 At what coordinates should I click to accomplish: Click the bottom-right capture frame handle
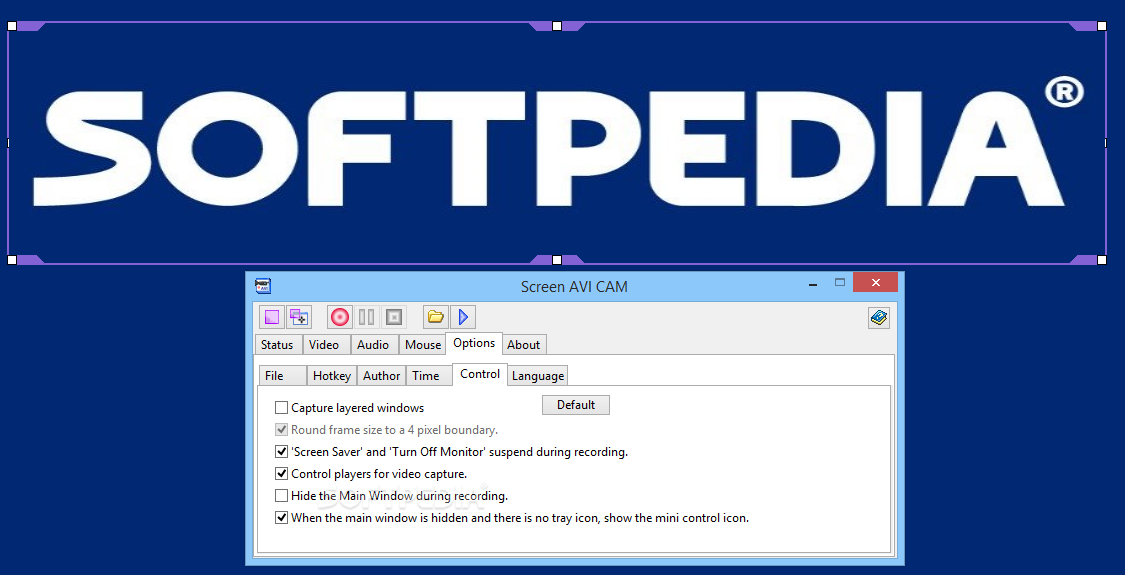coord(1102,260)
